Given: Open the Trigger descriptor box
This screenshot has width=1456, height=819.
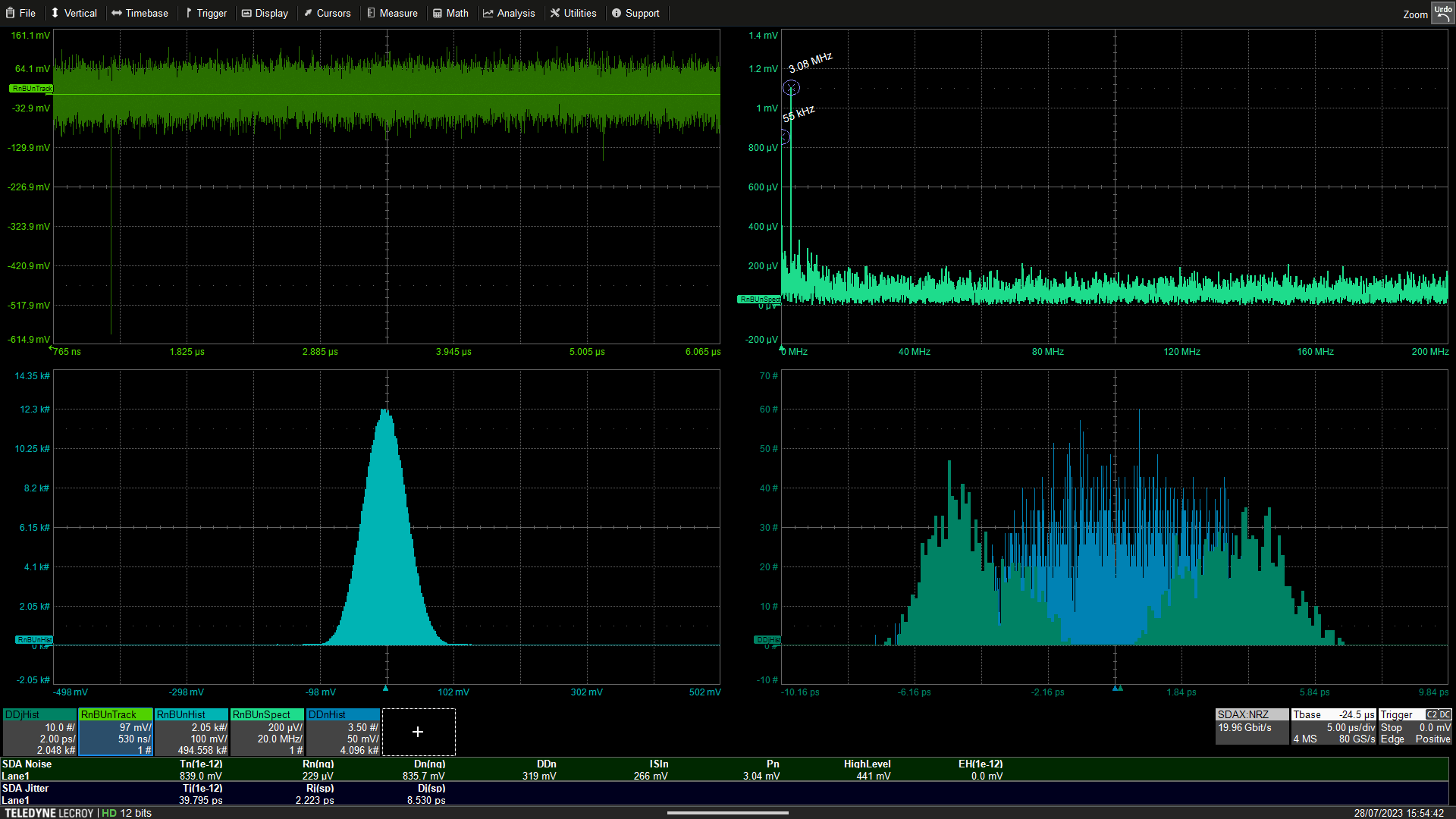Looking at the screenshot, I should [1415, 726].
